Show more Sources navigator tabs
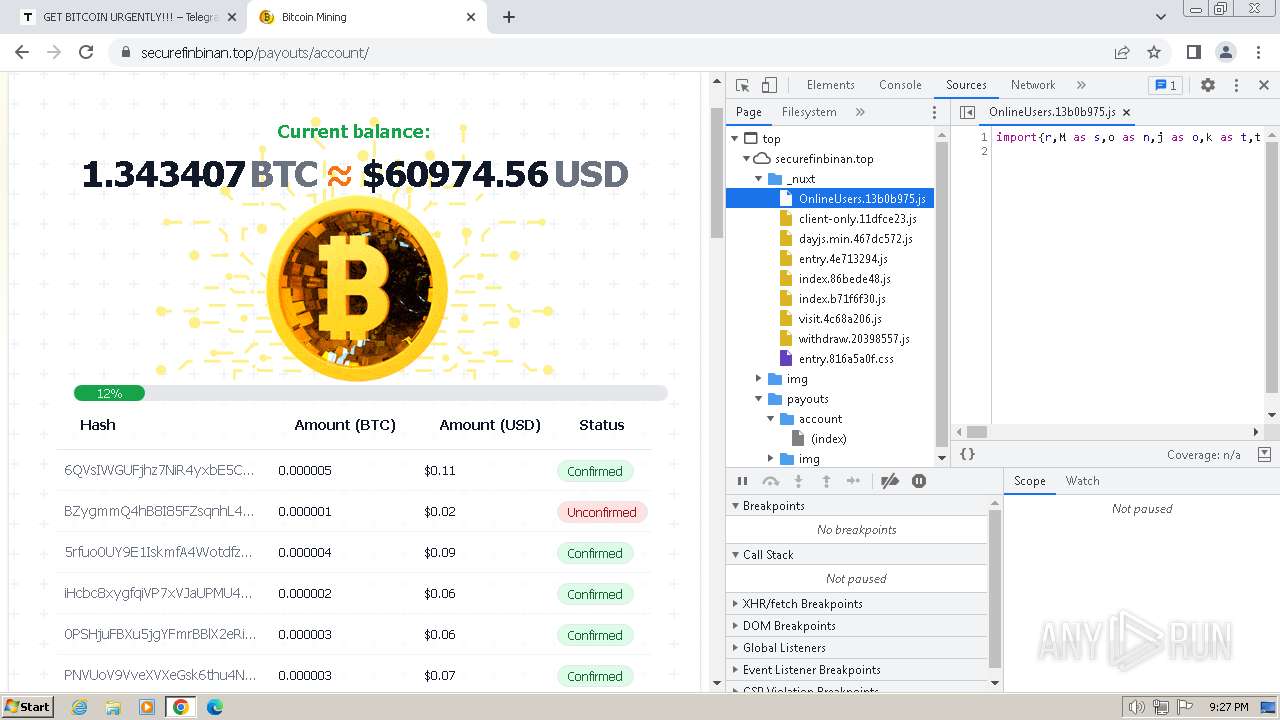Image resolution: width=1280 pixels, height=720 pixels. [860, 112]
